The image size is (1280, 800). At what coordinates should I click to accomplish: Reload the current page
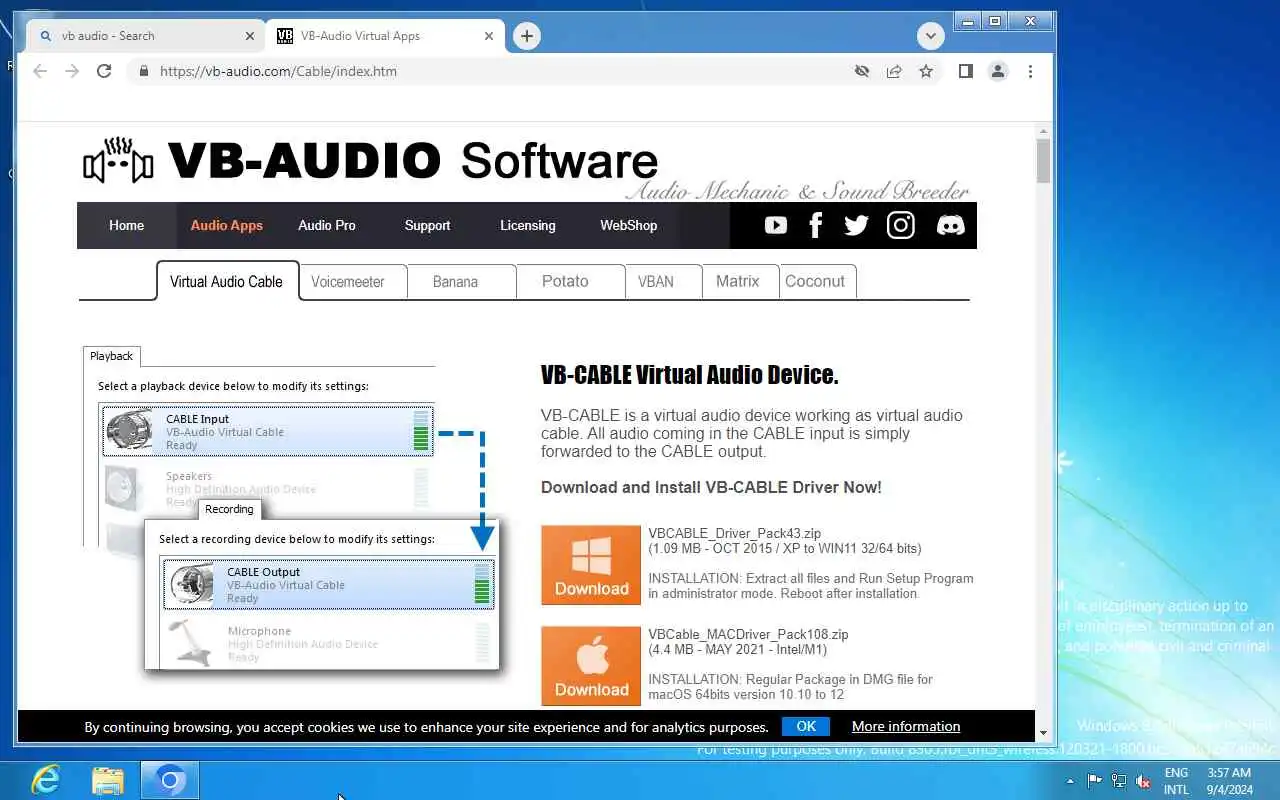[104, 71]
